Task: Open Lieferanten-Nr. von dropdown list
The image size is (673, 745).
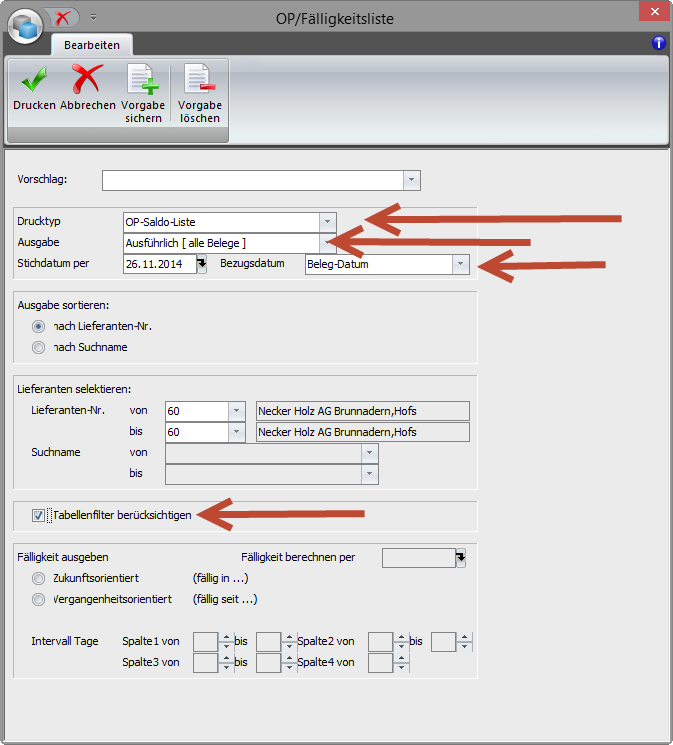Action: (237, 411)
